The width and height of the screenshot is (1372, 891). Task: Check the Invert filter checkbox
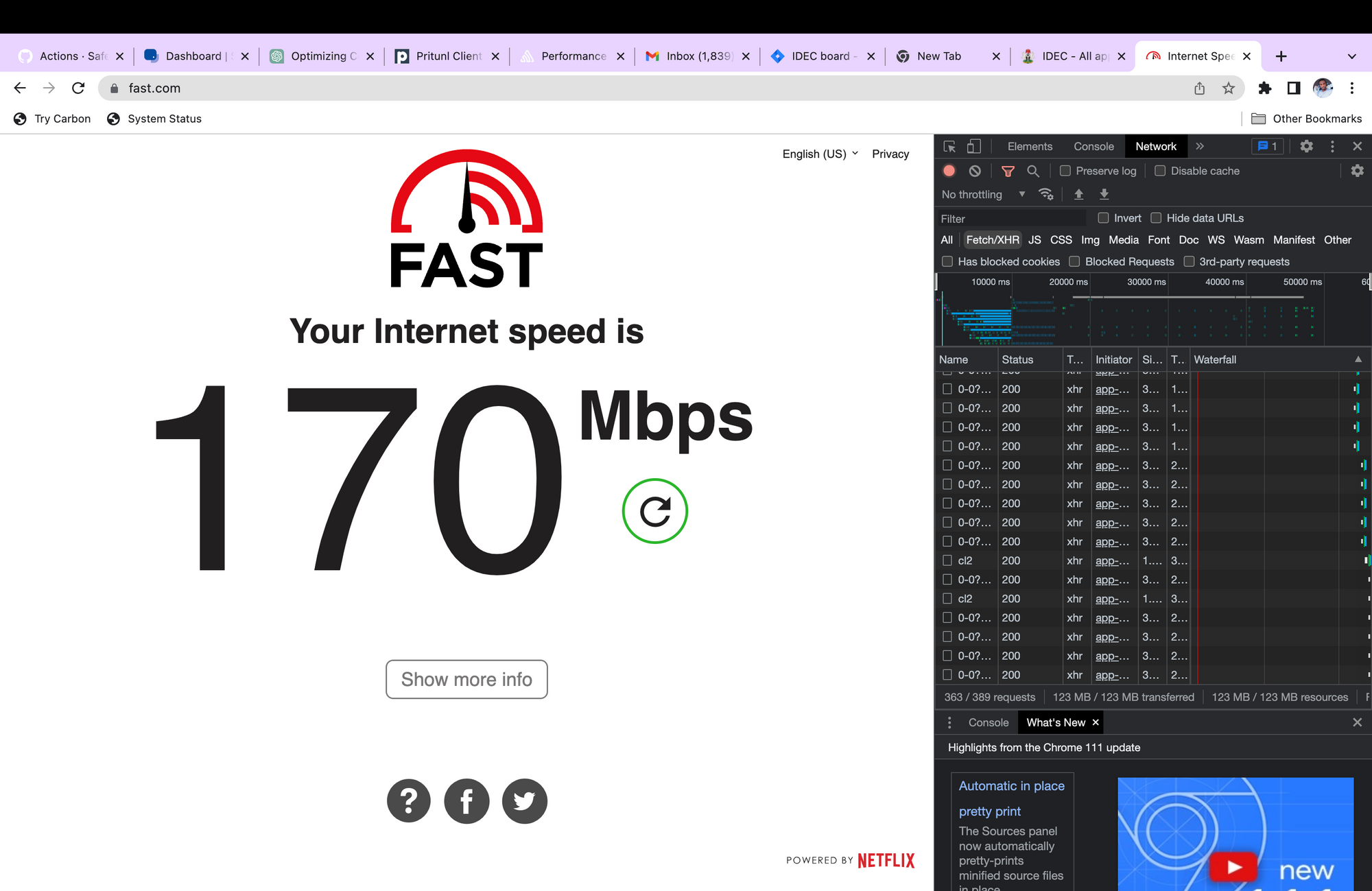click(1103, 218)
